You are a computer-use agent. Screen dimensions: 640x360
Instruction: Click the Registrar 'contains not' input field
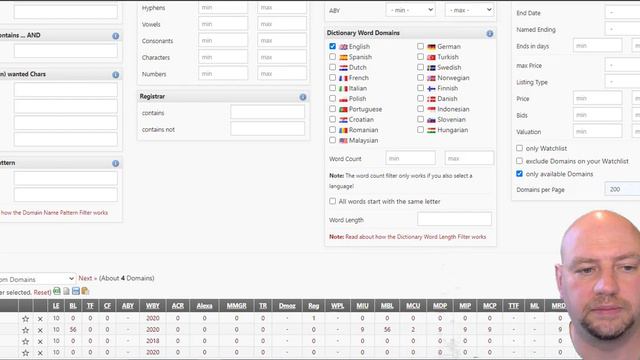tap(267, 129)
